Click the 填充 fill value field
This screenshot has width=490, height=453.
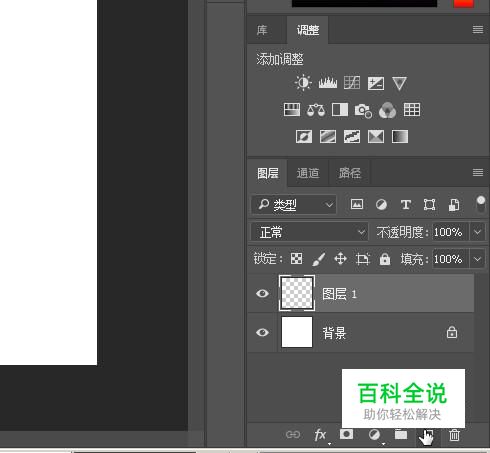point(450,259)
